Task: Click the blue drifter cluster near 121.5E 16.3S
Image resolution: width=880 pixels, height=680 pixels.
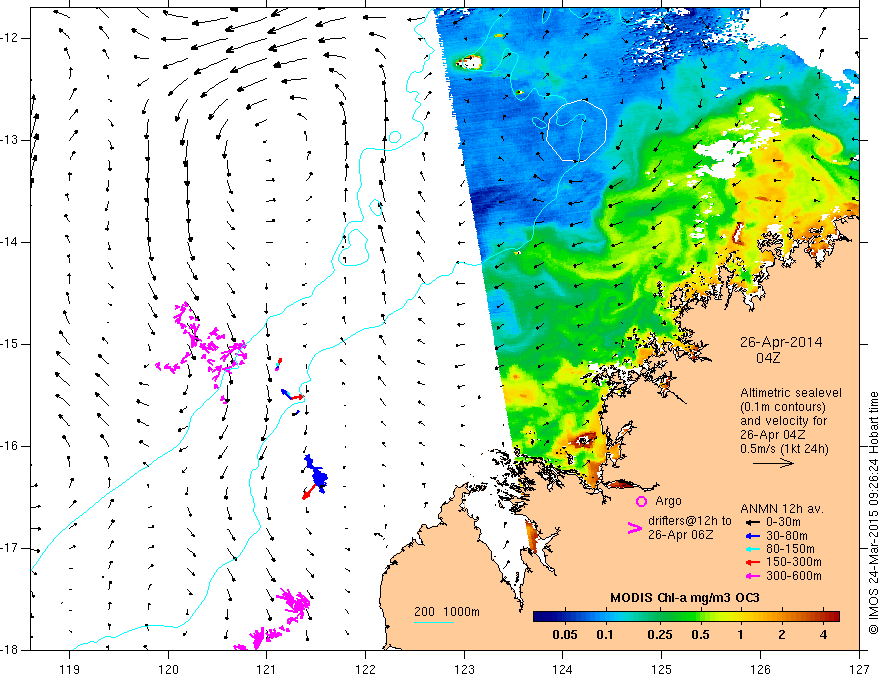Action: pos(317,472)
